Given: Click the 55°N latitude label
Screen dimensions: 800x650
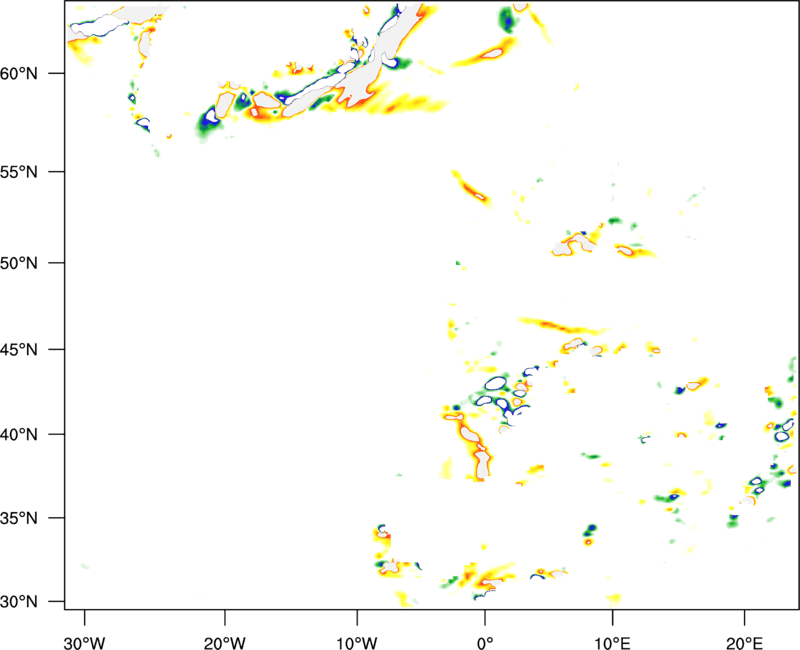Looking at the screenshot, I should pyautogui.click(x=19, y=172).
